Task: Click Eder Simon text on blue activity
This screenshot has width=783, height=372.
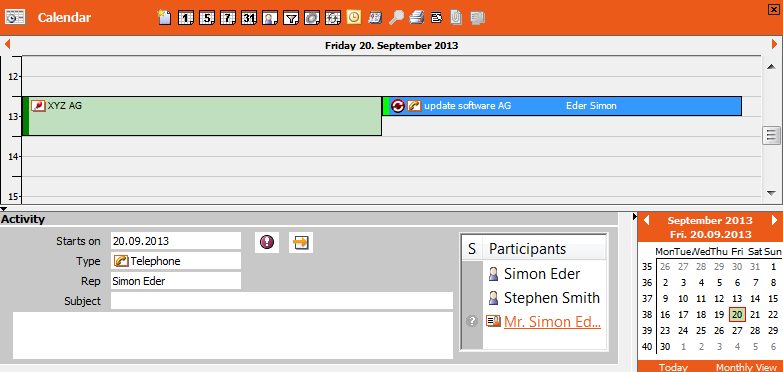Action: click(591, 106)
